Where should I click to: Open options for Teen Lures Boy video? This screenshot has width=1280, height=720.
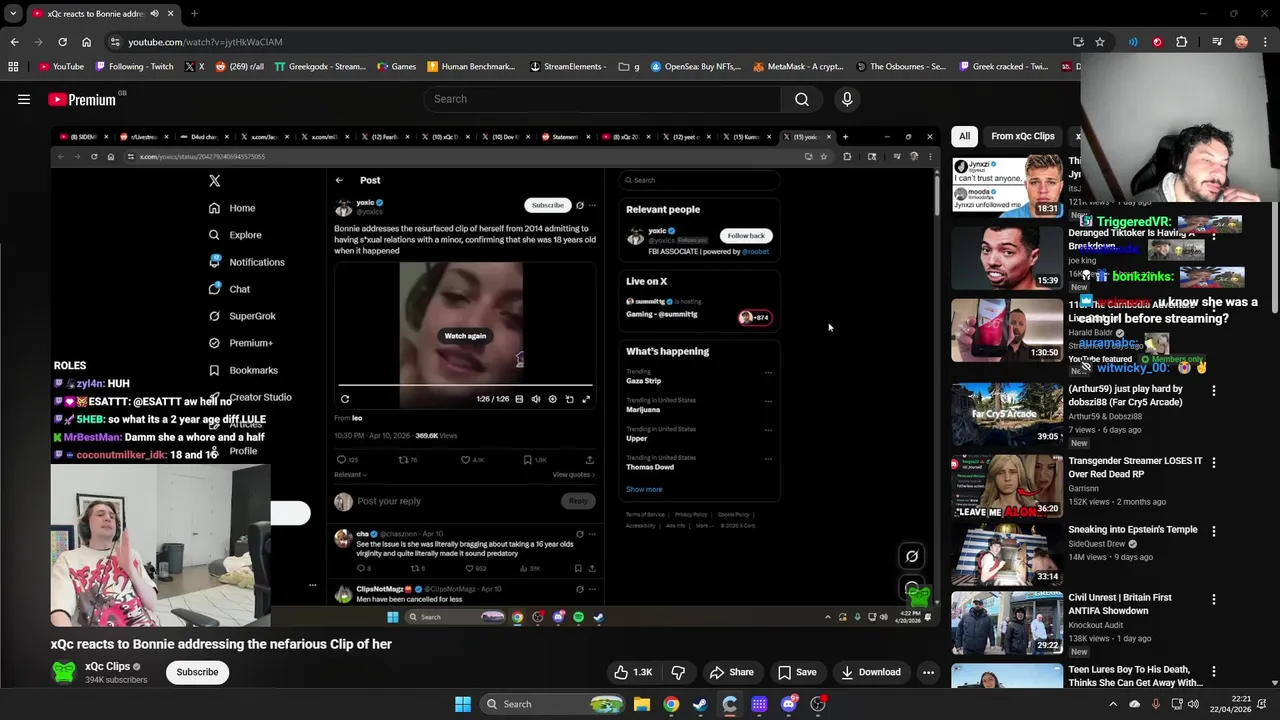coord(1214,672)
